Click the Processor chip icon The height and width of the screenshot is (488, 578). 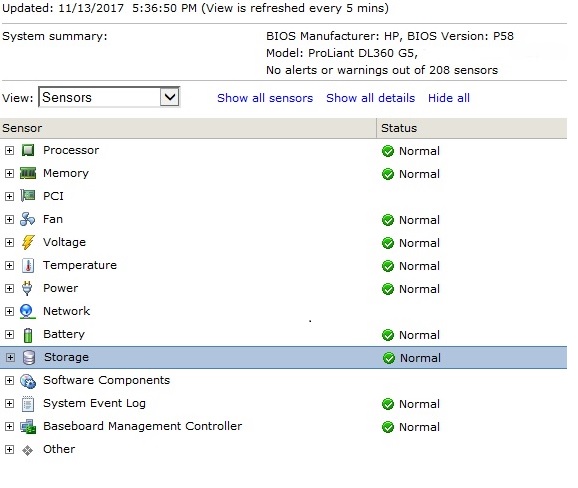click(28, 150)
